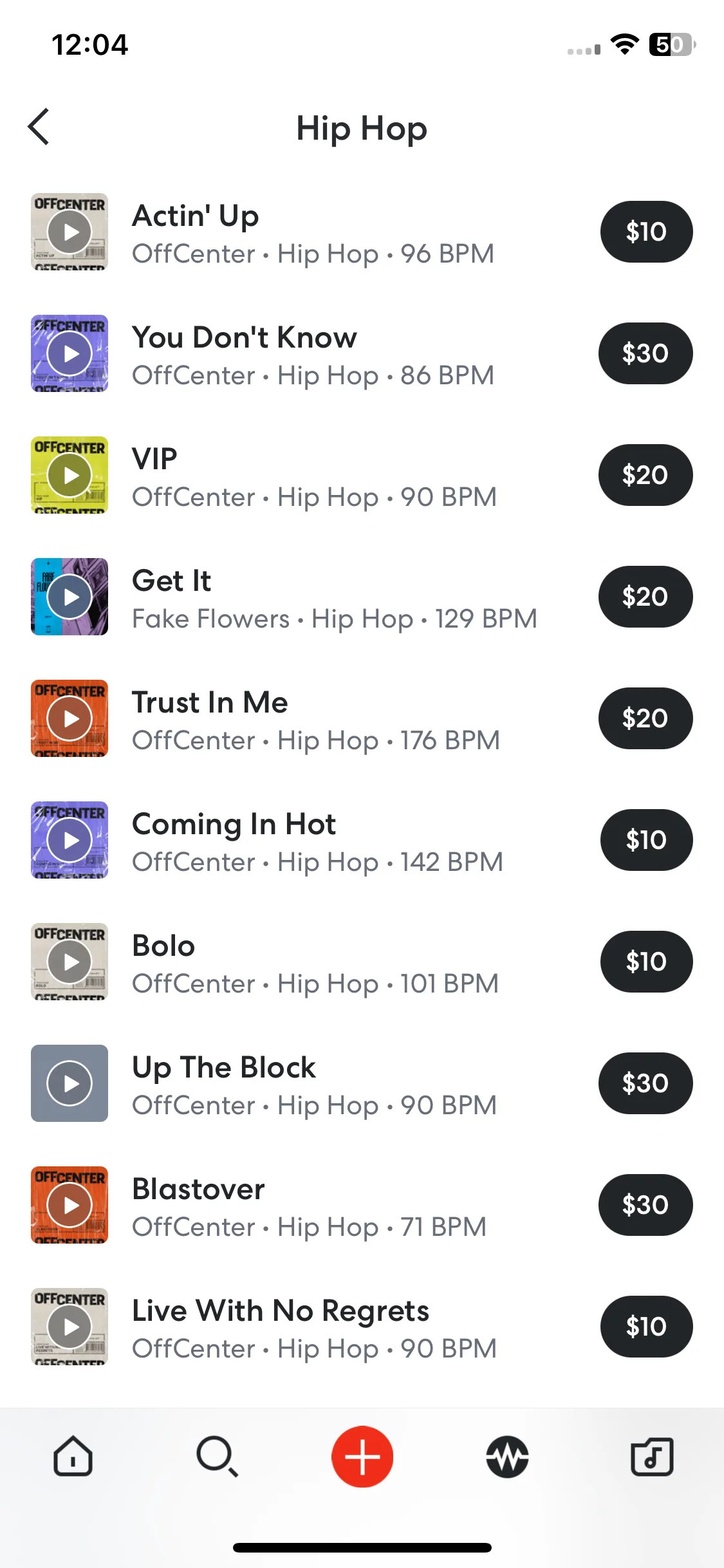Tap the $10 price on Bolo

646,962
